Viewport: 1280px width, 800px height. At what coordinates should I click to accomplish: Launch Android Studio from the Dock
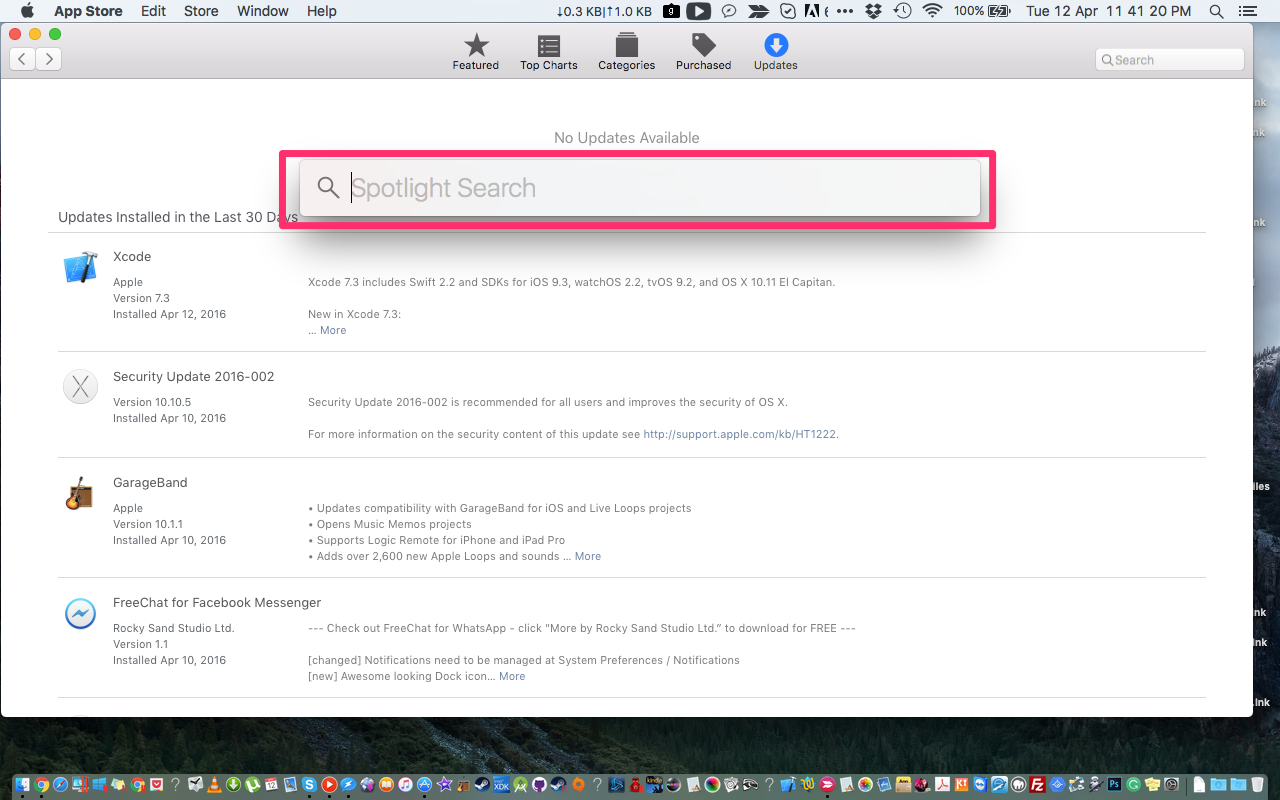tap(520, 785)
